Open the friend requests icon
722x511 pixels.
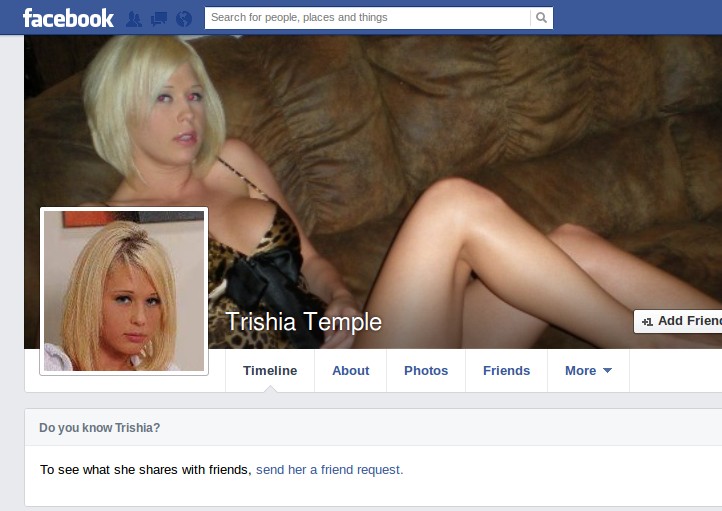tap(134, 19)
